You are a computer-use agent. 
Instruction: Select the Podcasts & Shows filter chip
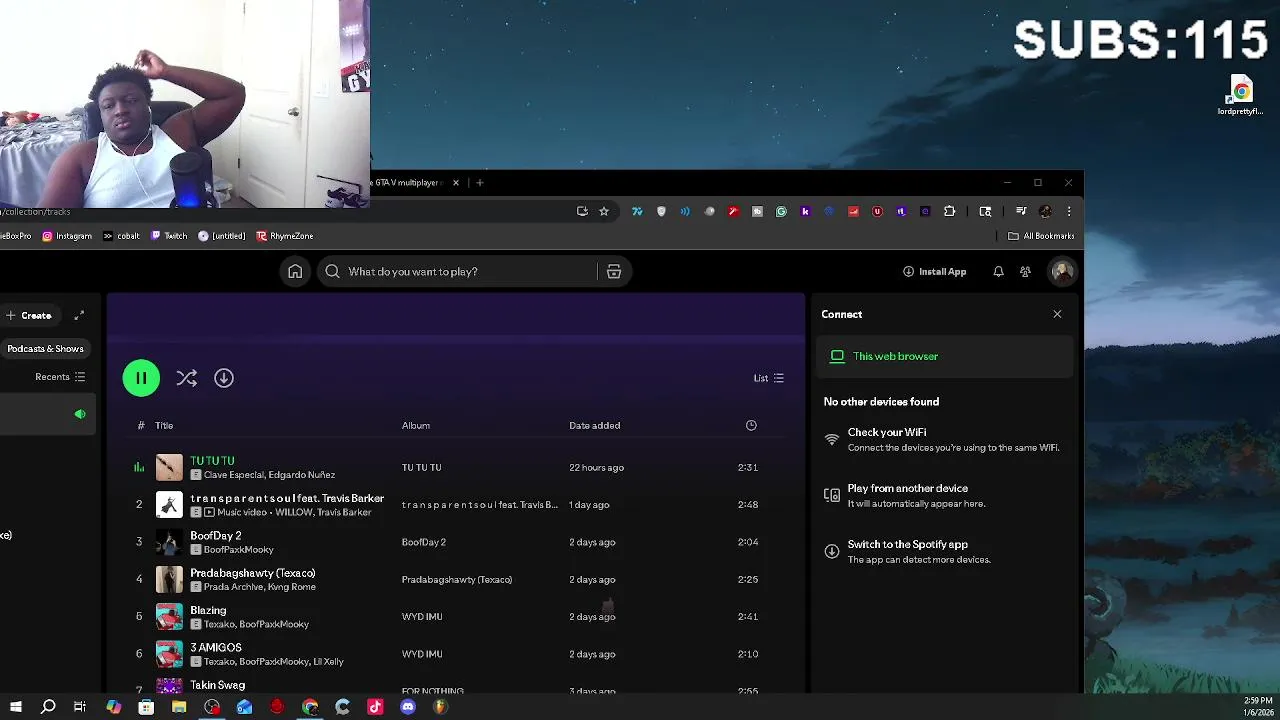46,349
